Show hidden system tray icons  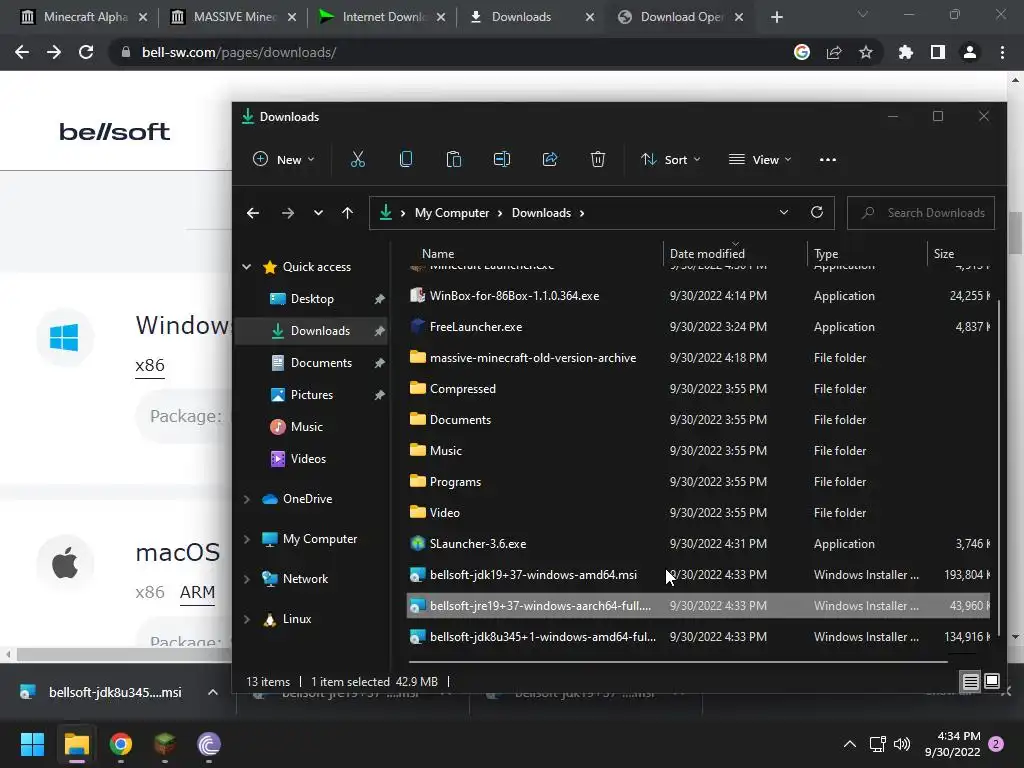tap(850, 744)
